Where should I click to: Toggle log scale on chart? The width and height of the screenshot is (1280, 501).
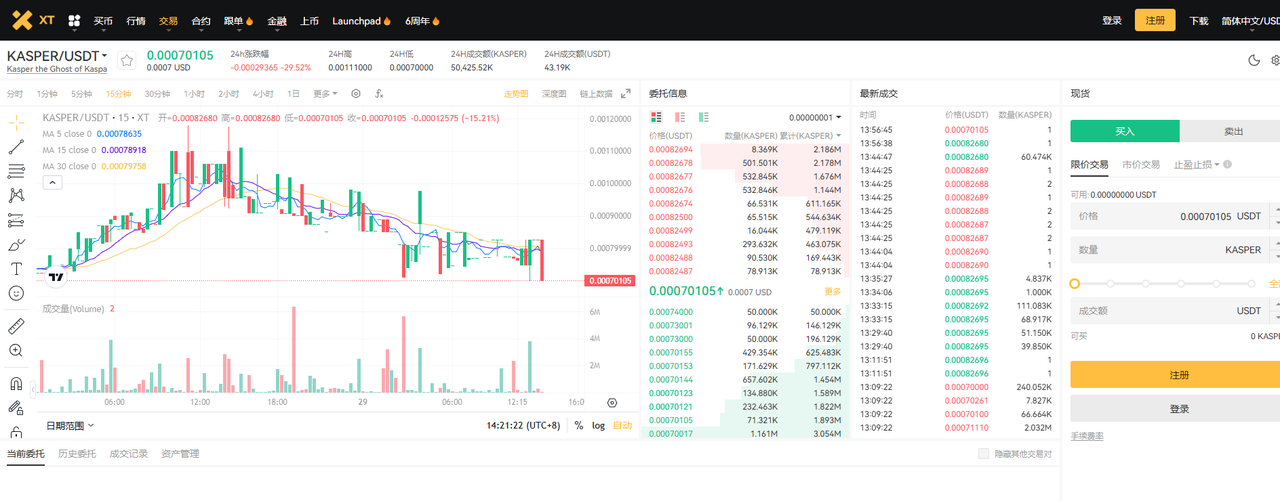point(598,425)
